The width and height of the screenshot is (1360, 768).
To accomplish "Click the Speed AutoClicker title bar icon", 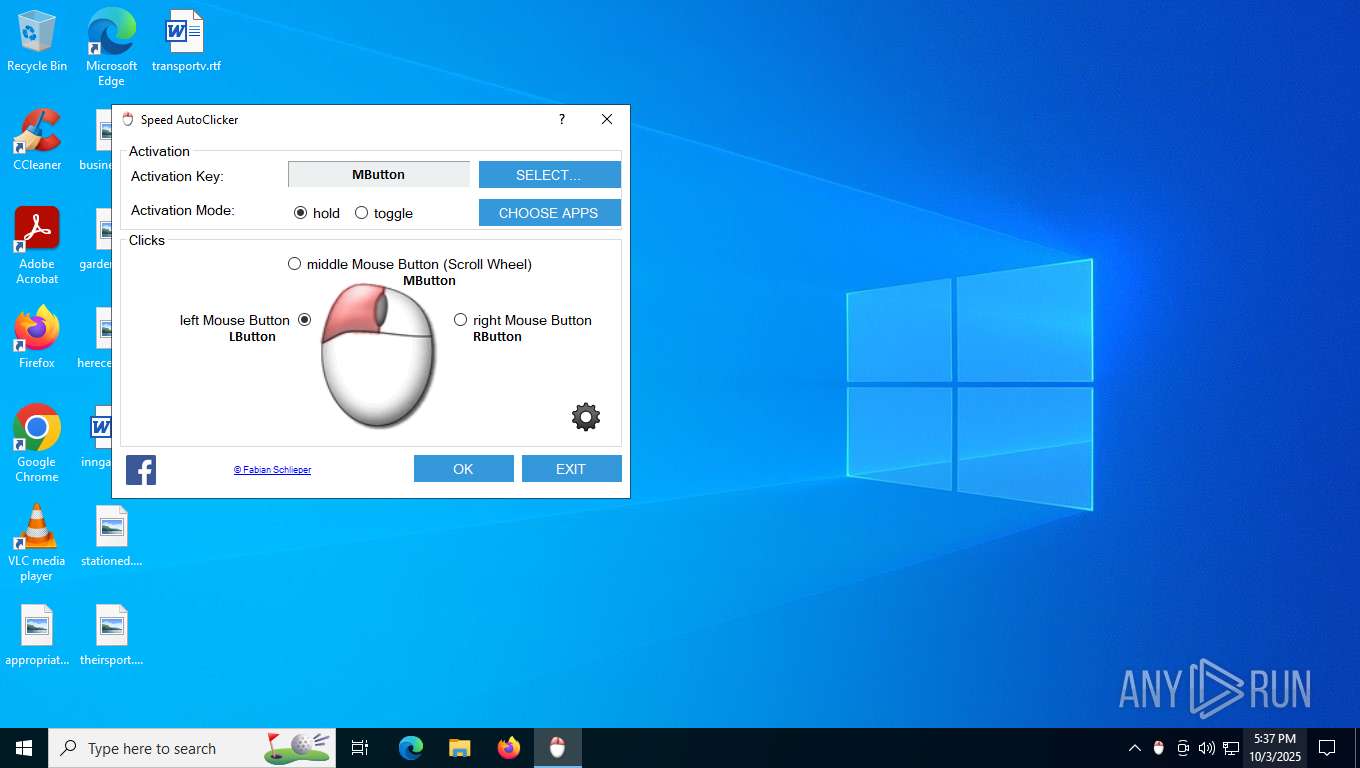I will point(127,120).
